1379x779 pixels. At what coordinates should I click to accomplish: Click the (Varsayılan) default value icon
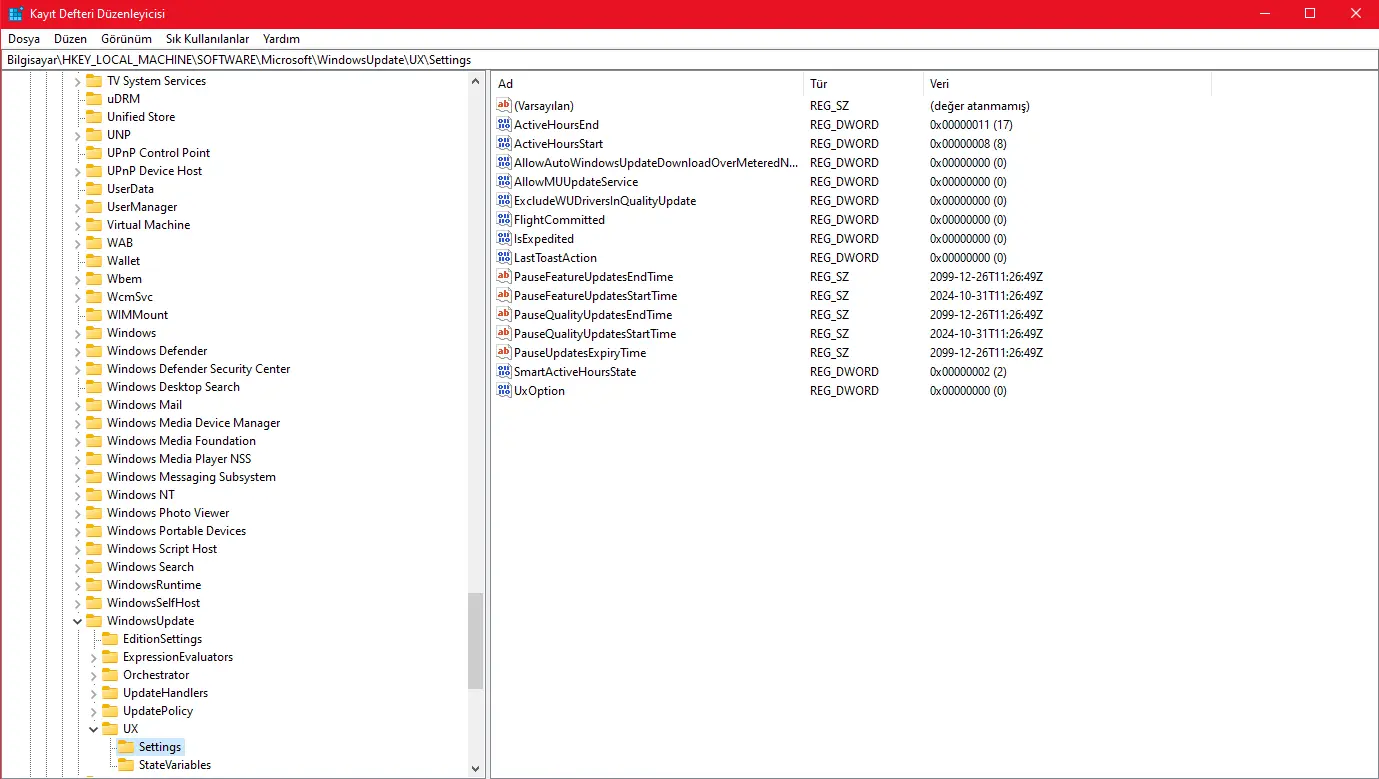(504, 106)
